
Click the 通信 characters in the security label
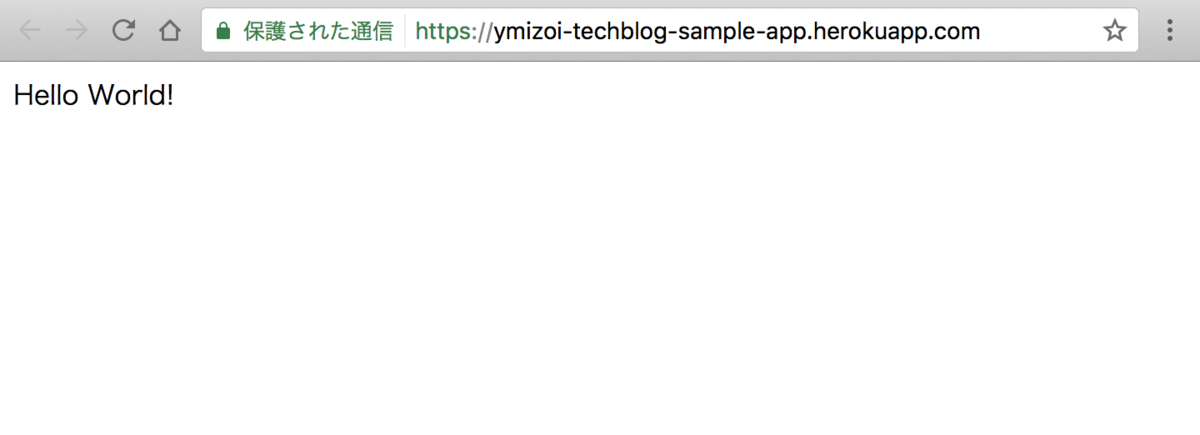[372, 31]
